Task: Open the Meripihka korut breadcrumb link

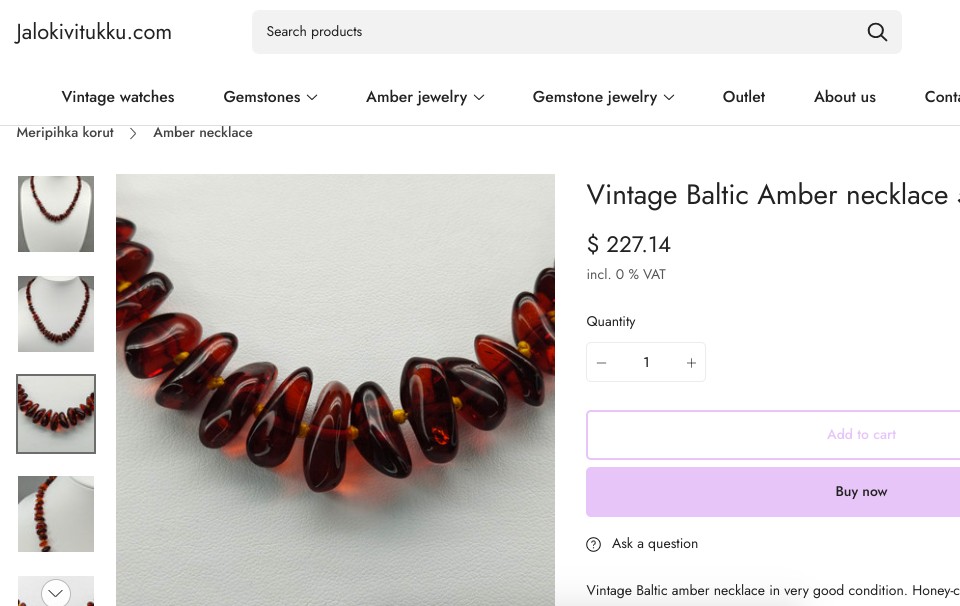Action: [65, 133]
